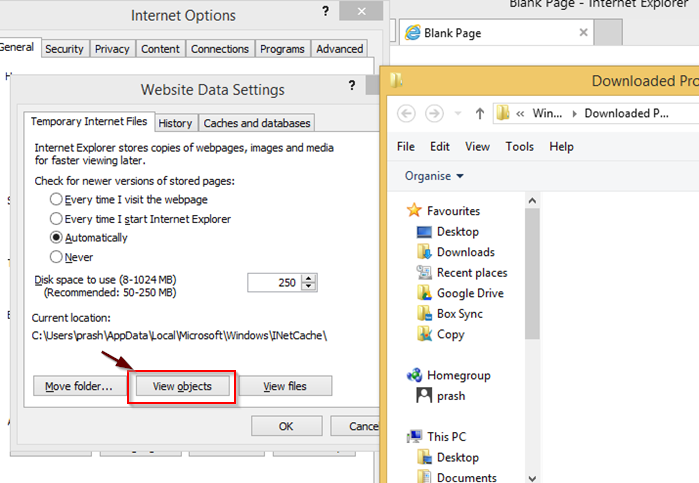The width and height of the screenshot is (699, 483).
Task: Click the help question mark in Website Data Settings
Action: (x=352, y=85)
